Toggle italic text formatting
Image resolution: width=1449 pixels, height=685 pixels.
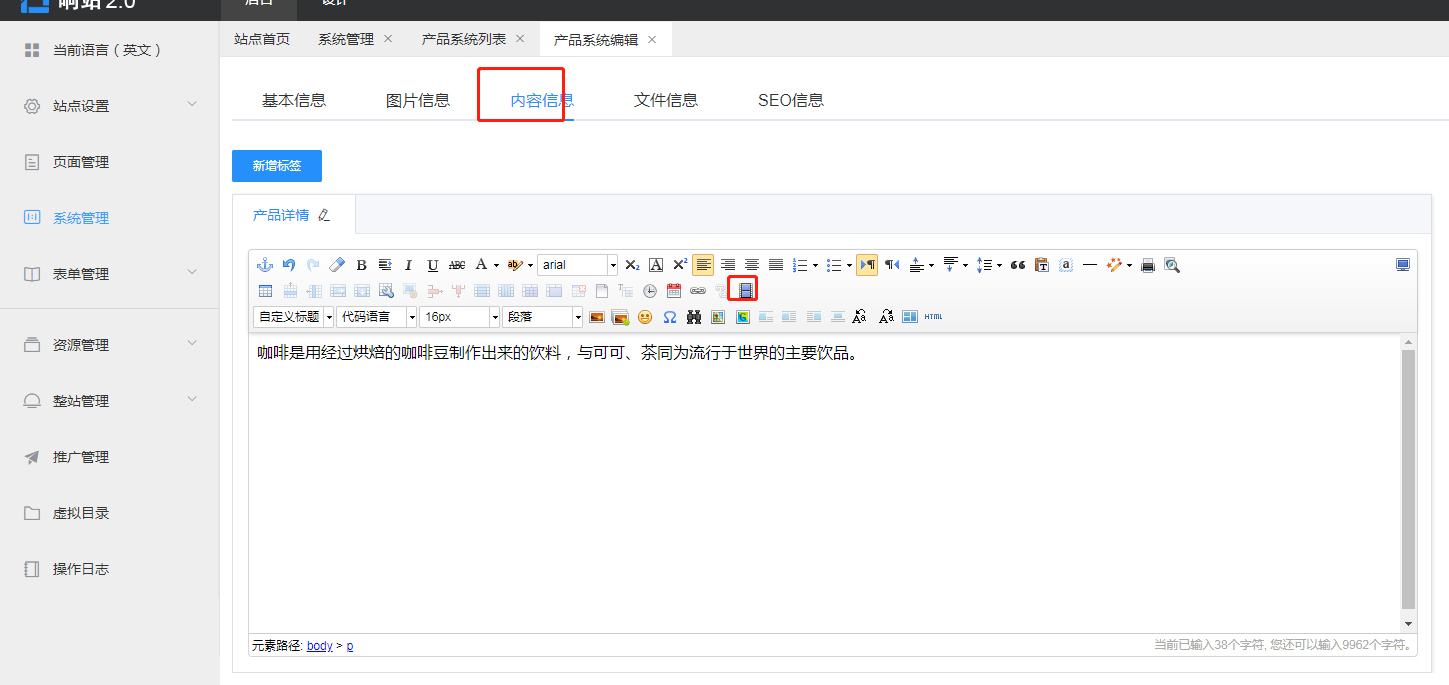point(408,265)
